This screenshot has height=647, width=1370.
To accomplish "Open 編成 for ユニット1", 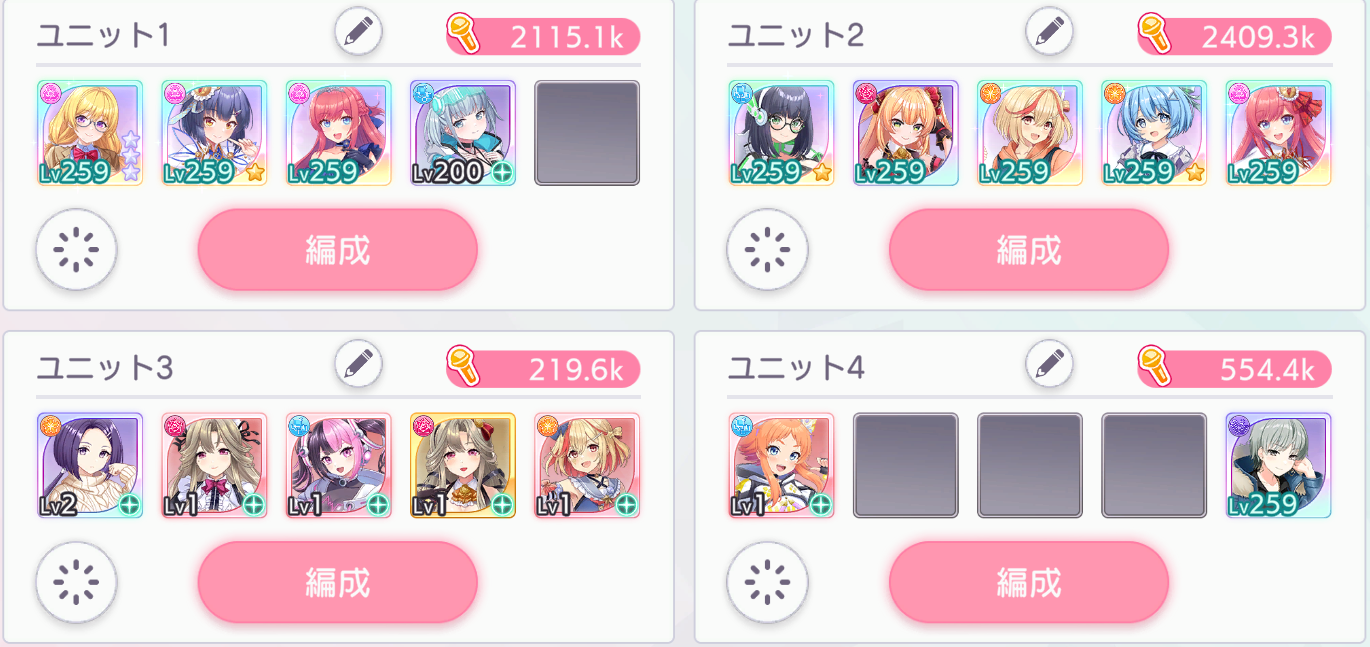I will (x=338, y=250).
